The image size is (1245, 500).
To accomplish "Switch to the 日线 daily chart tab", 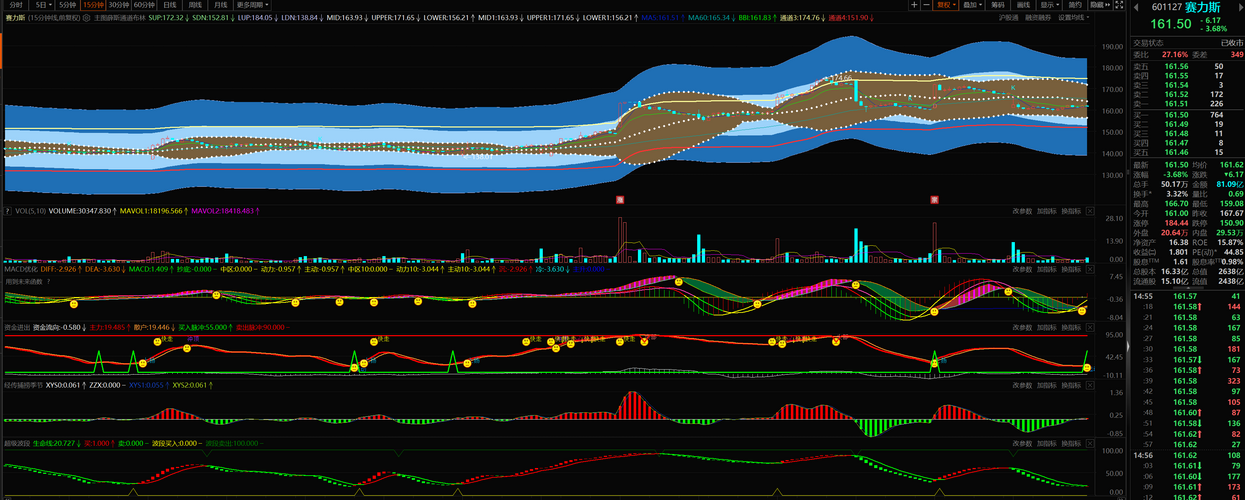I will [170, 5].
